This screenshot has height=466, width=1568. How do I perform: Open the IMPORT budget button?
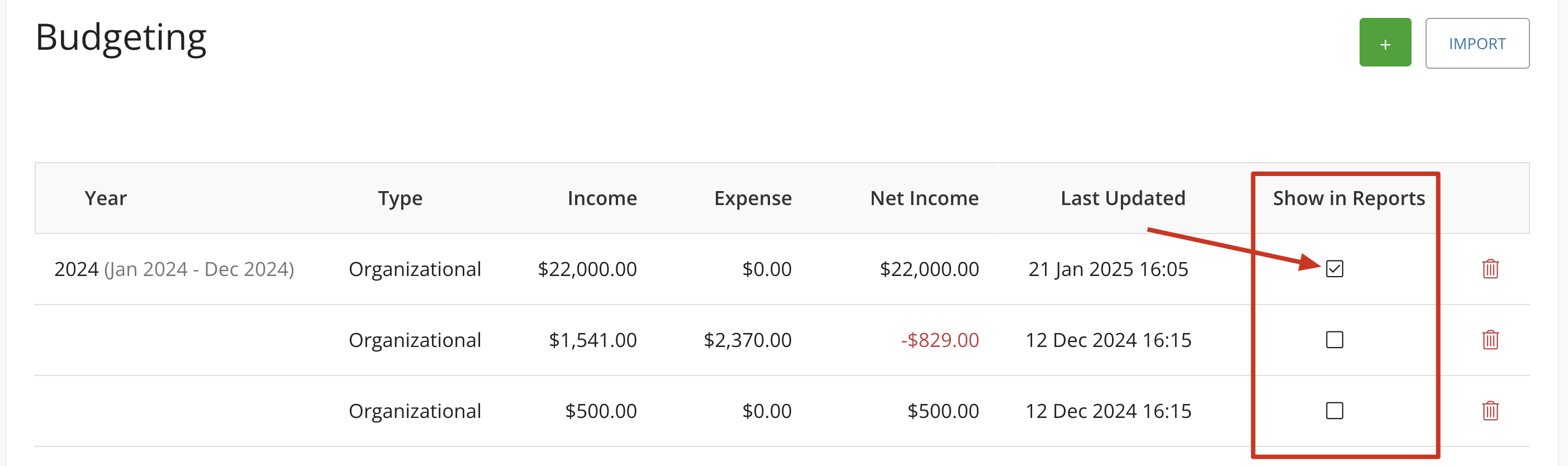pyautogui.click(x=1477, y=43)
